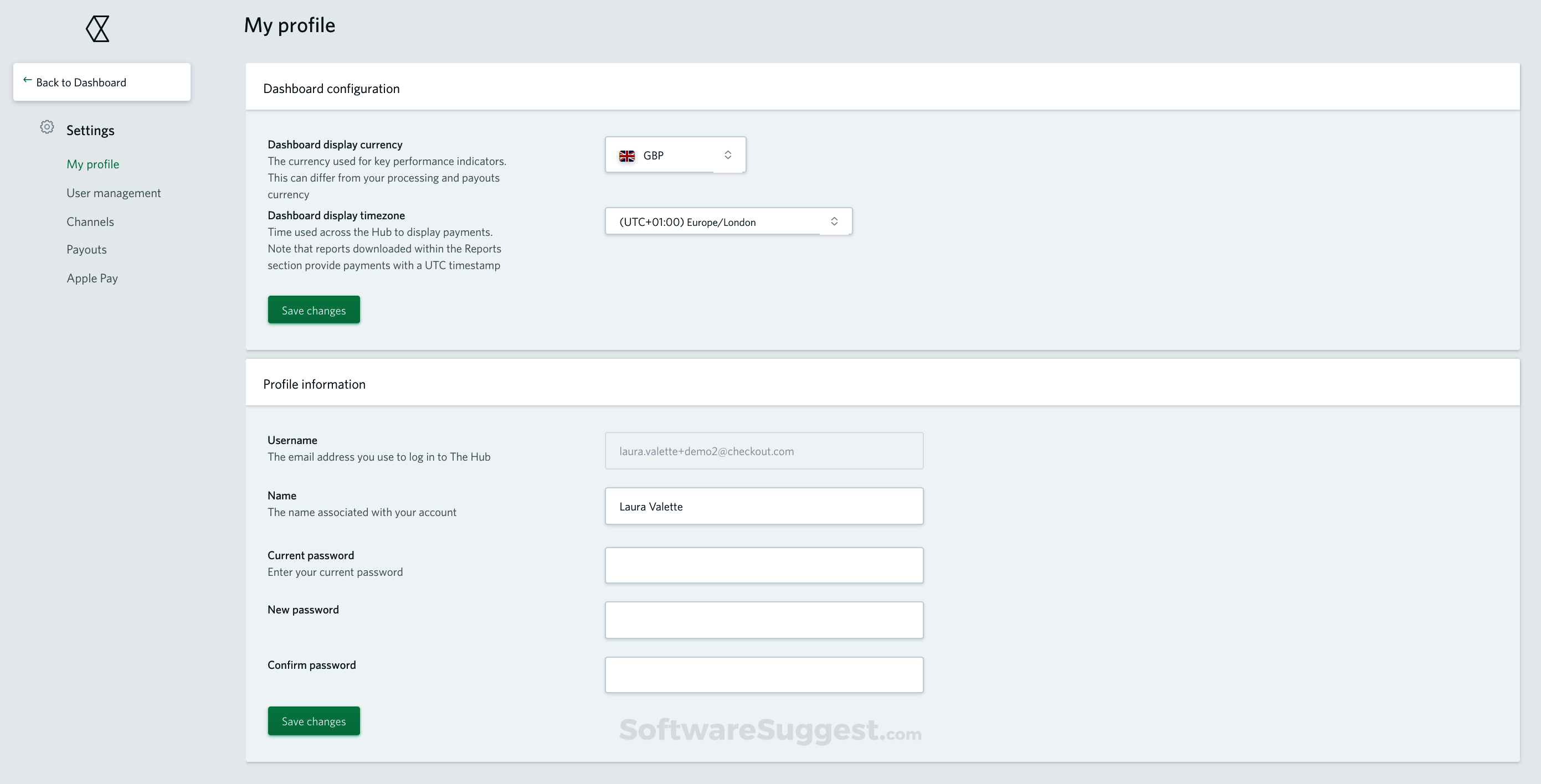Navigate to User management settings
This screenshot has height=784, width=1541.
click(114, 192)
